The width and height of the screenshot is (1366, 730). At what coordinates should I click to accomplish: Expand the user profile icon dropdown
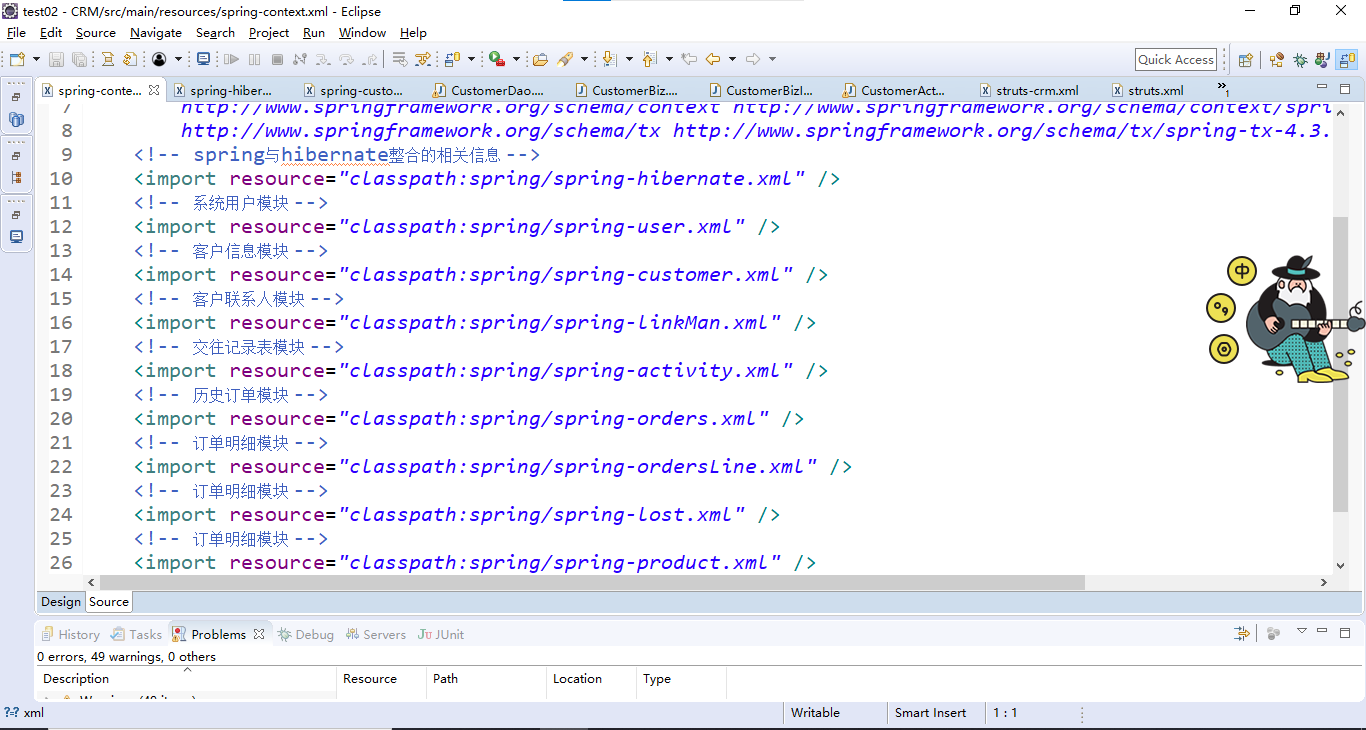click(x=178, y=59)
